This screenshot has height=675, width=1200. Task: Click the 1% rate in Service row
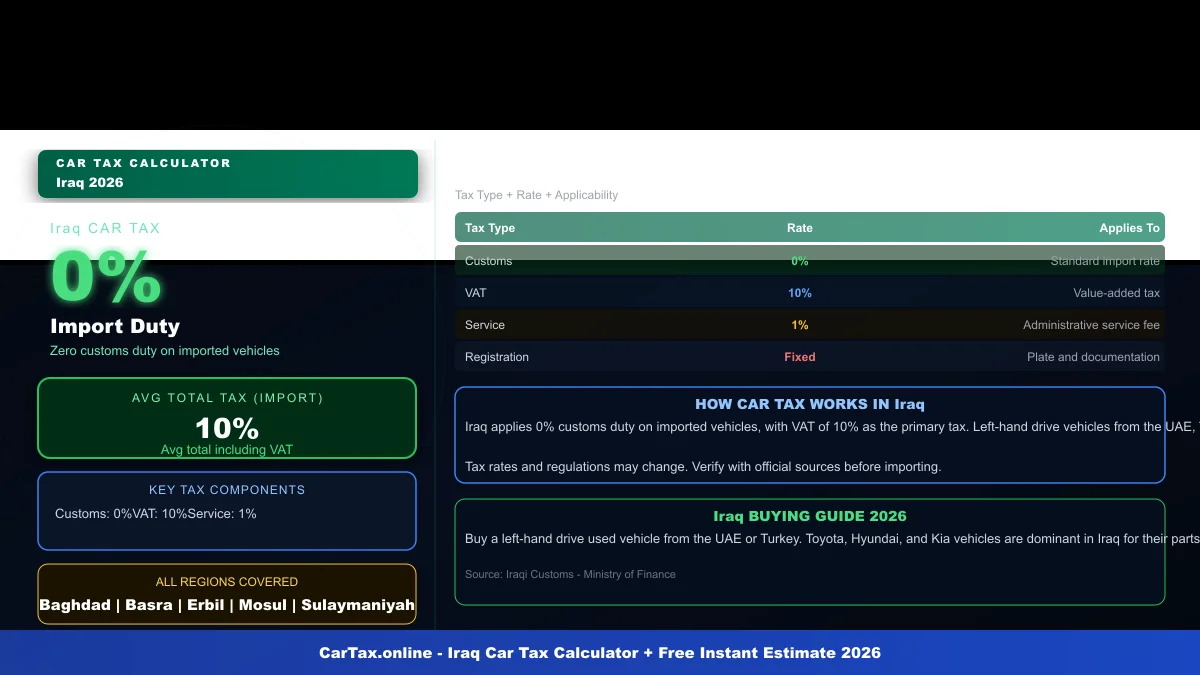[800, 325]
